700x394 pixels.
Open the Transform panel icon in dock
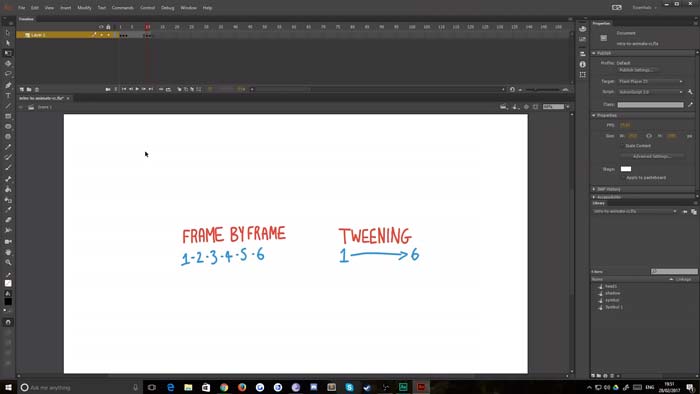(583, 75)
